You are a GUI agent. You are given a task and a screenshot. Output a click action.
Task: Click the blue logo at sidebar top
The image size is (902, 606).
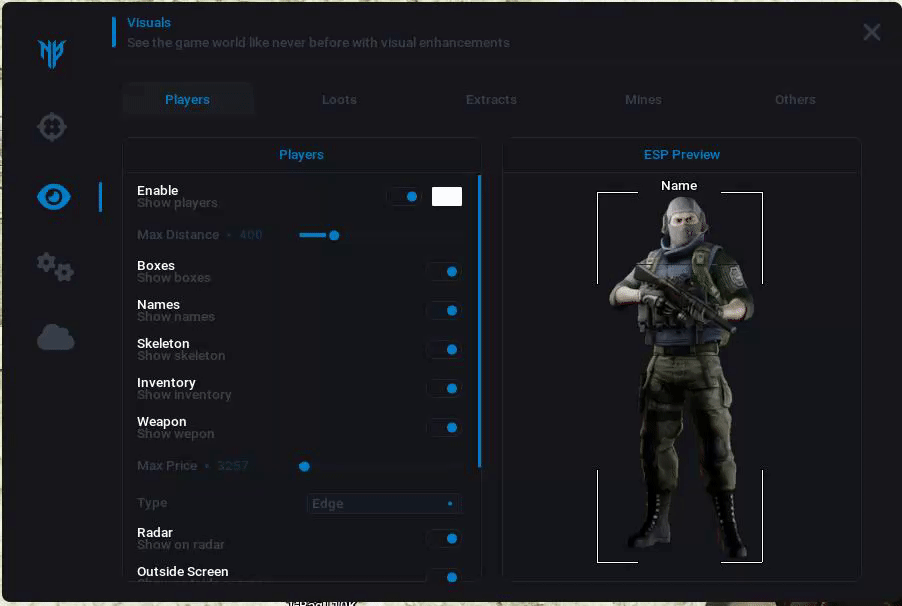[x=52, y=54]
